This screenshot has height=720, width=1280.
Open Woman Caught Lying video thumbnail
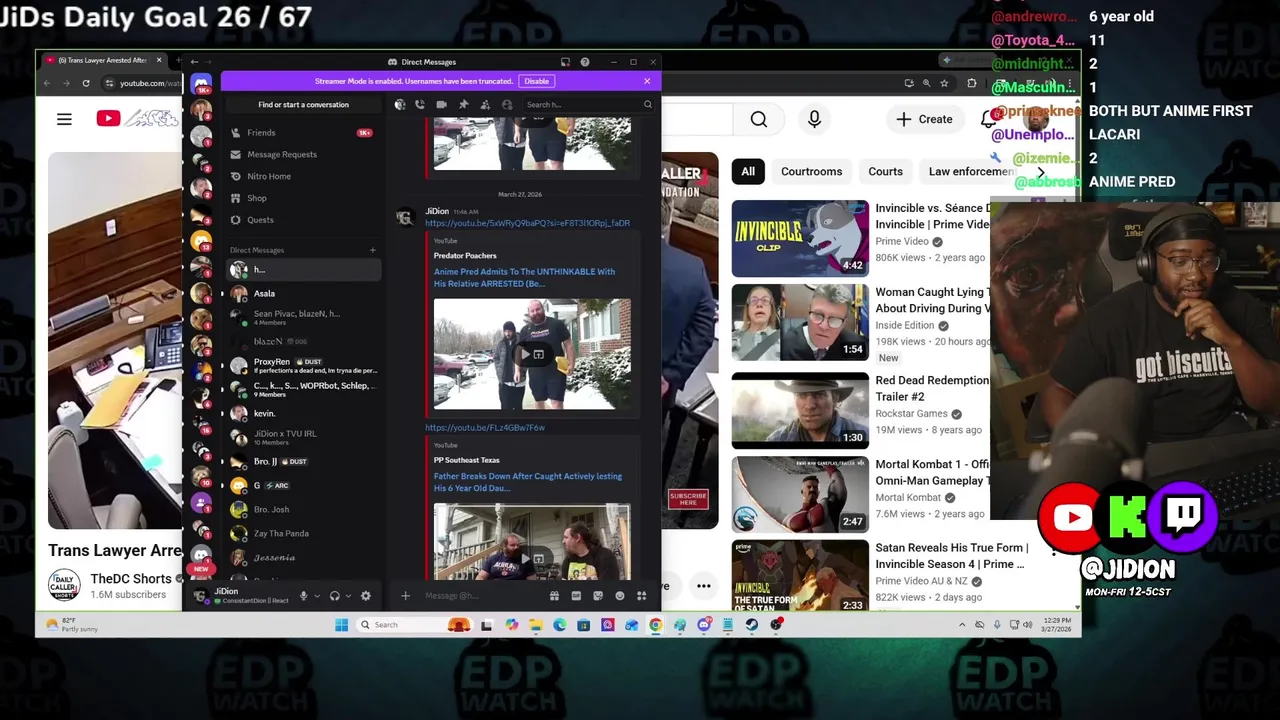800,323
